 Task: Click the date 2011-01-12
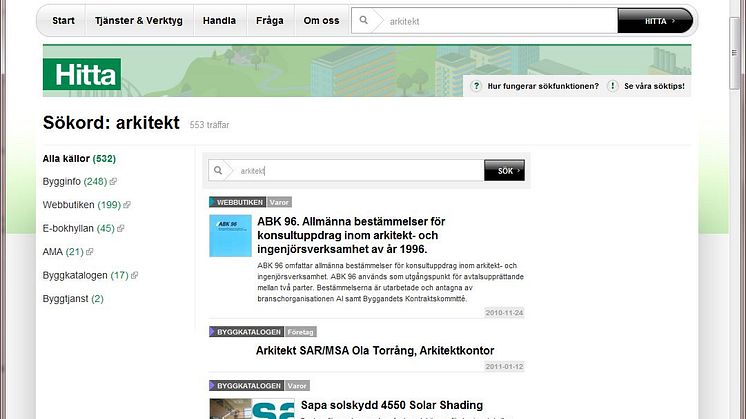[x=504, y=366]
